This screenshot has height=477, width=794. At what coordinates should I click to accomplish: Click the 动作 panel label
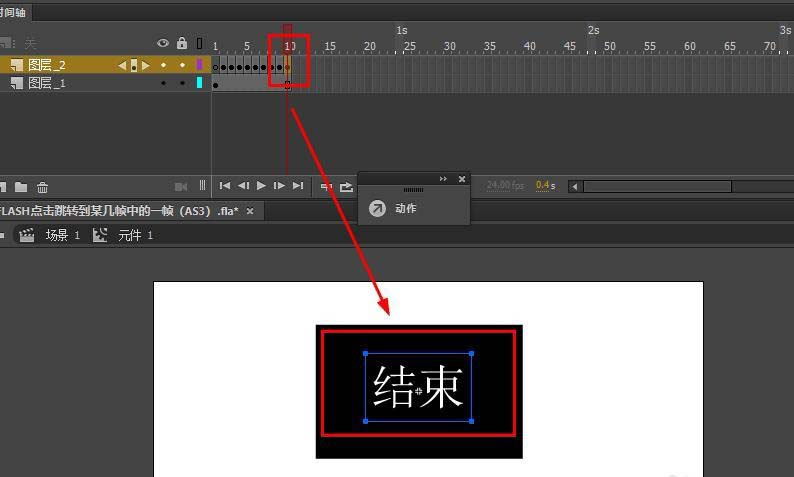tap(406, 208)
